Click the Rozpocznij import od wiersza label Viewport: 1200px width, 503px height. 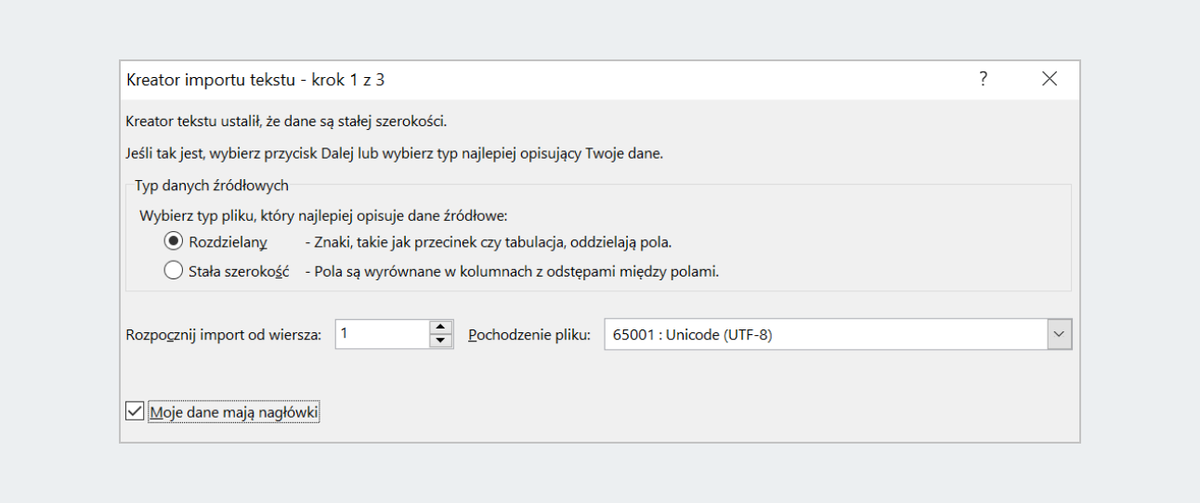tap(224, 335)
